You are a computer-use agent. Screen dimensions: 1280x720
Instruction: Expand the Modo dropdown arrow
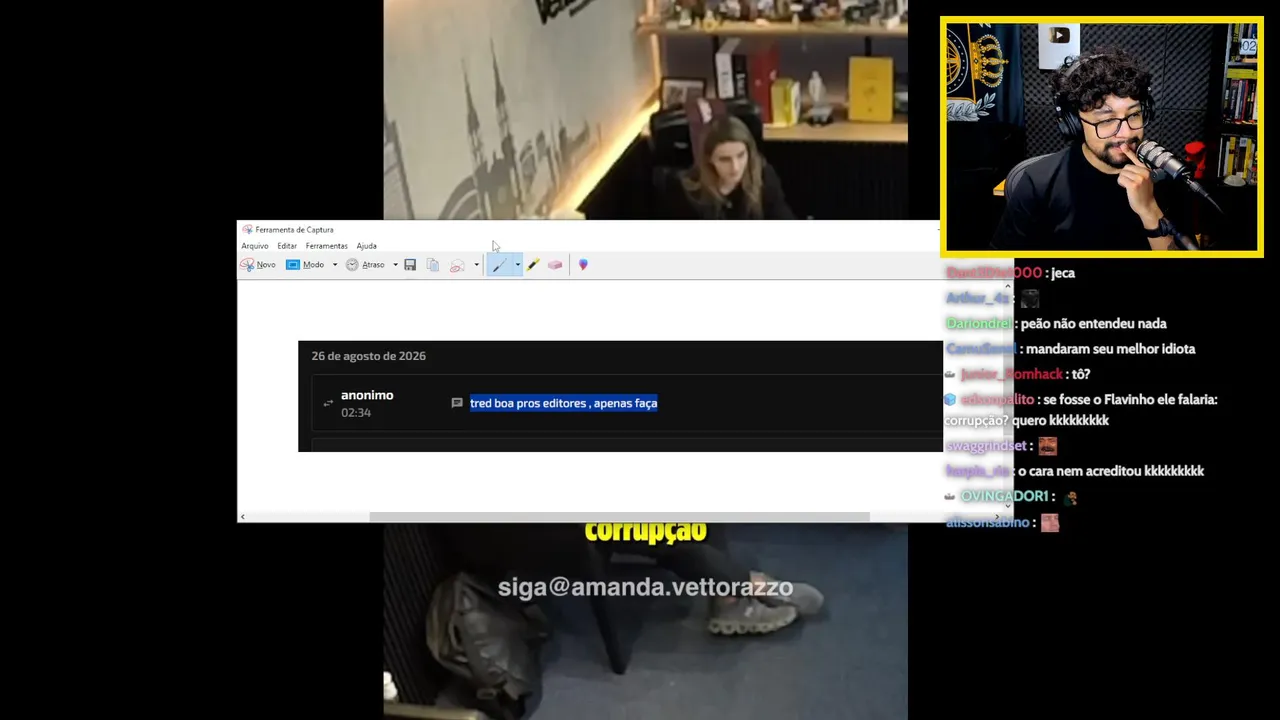click(335, 265)
